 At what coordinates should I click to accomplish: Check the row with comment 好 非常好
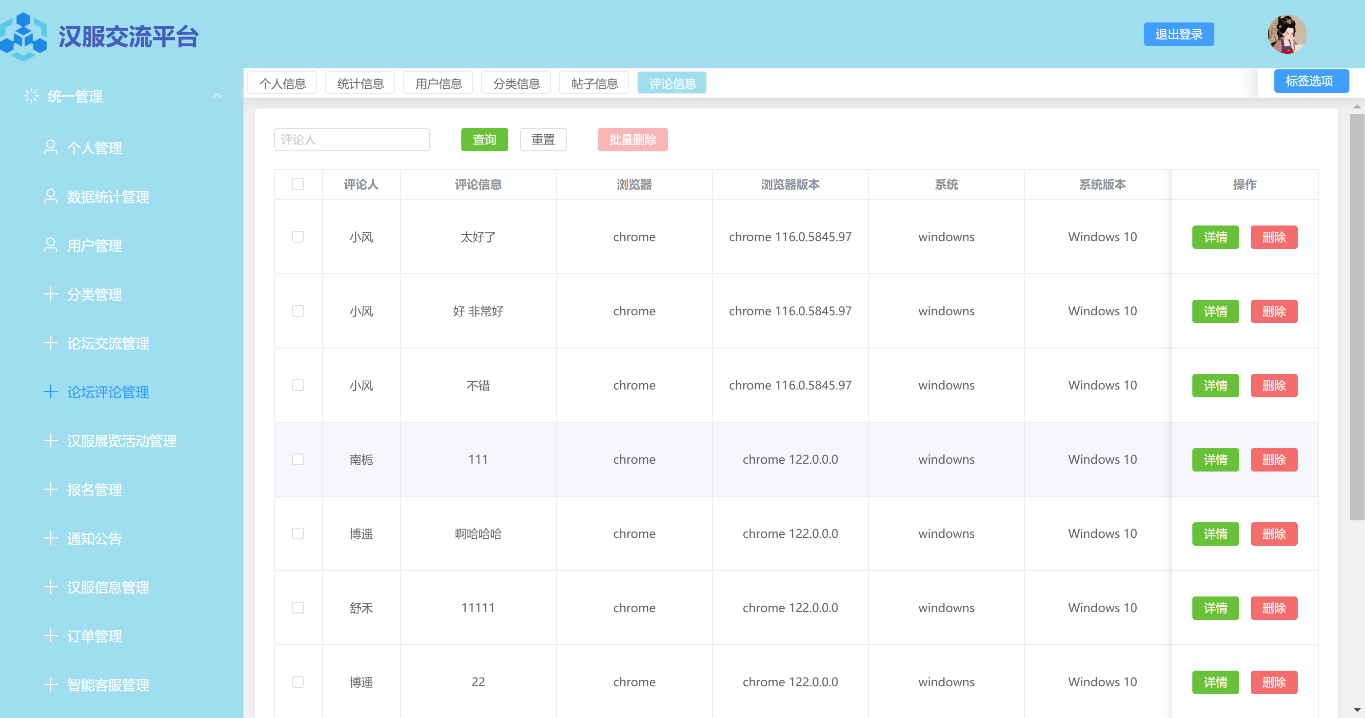[x=298, y=311]
